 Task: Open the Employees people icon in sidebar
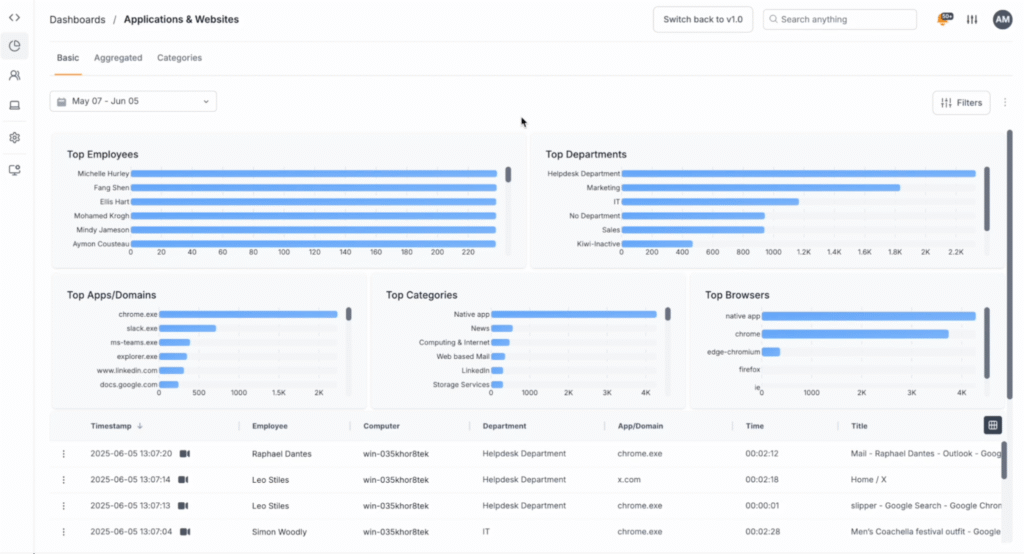(x=14, y=75)
